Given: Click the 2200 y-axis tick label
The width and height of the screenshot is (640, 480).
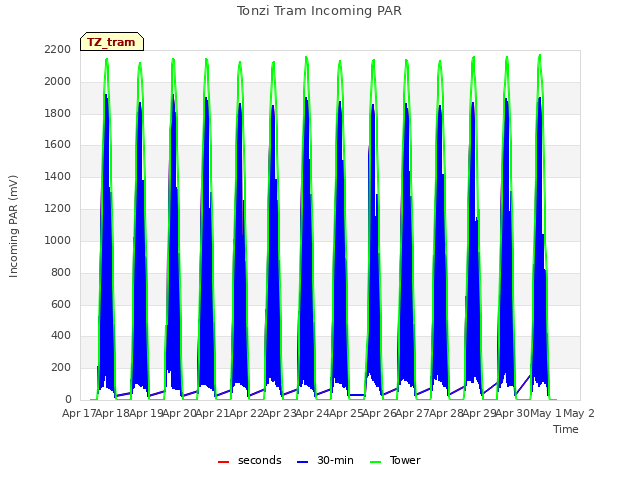Looking at the screenshot, I should 58,49.
